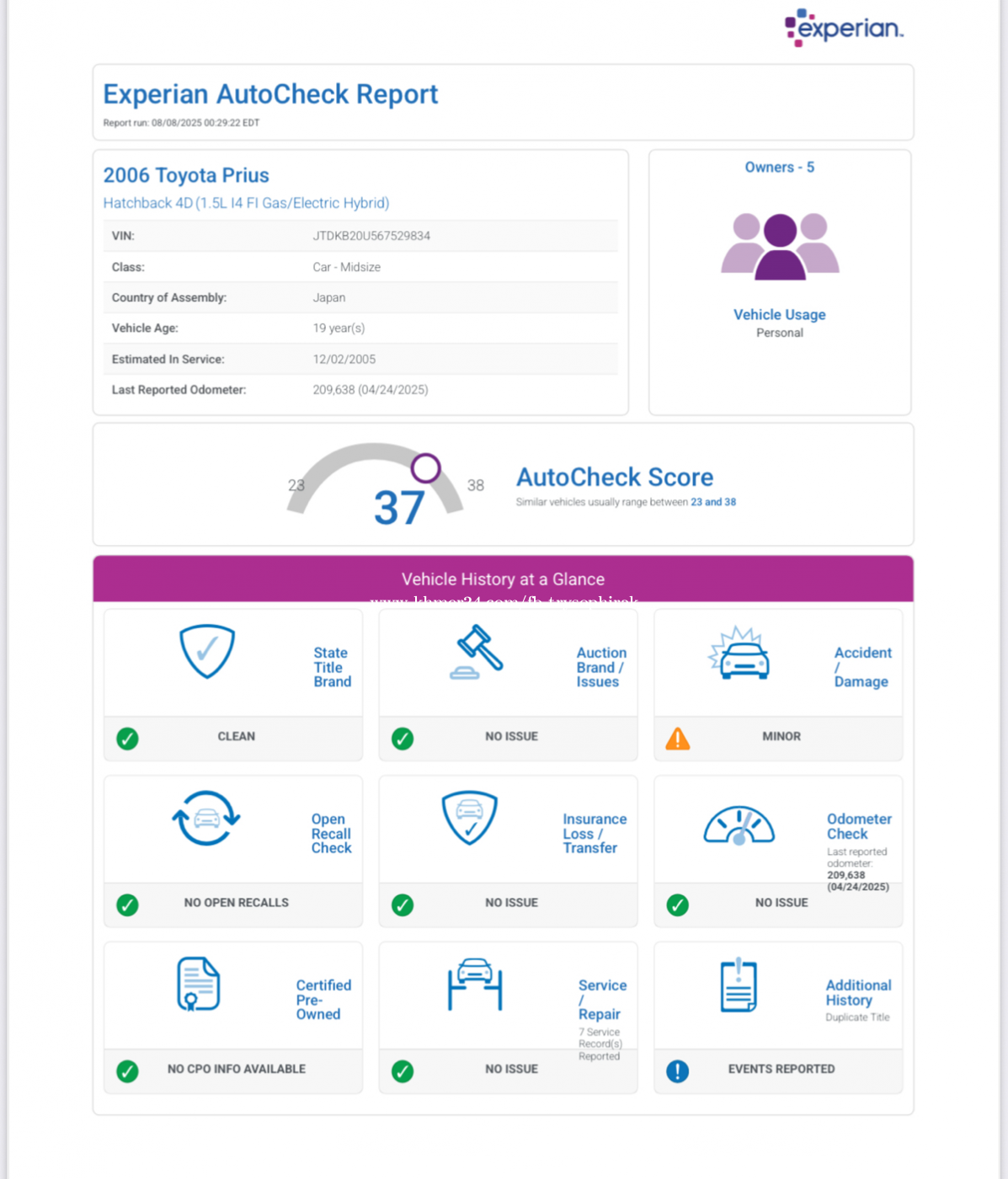Click the Additional History clipboard icon
The height and width of the screenshot is (1179, 1008).
[739, 984]
